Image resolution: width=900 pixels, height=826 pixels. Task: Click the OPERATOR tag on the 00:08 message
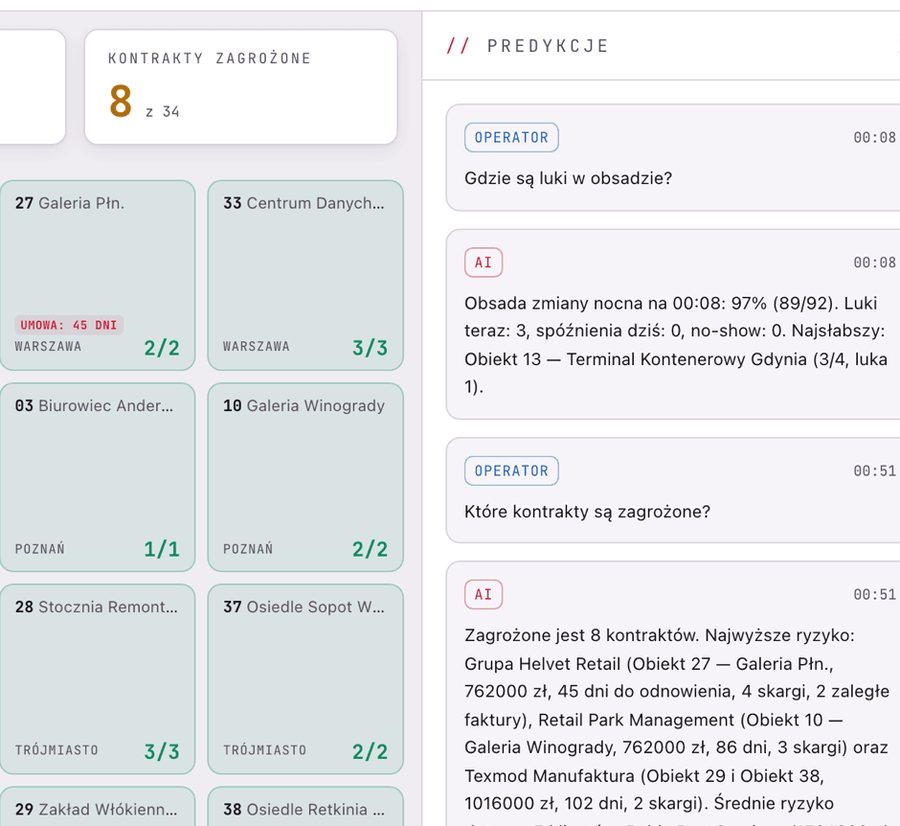tap(511, 137)
